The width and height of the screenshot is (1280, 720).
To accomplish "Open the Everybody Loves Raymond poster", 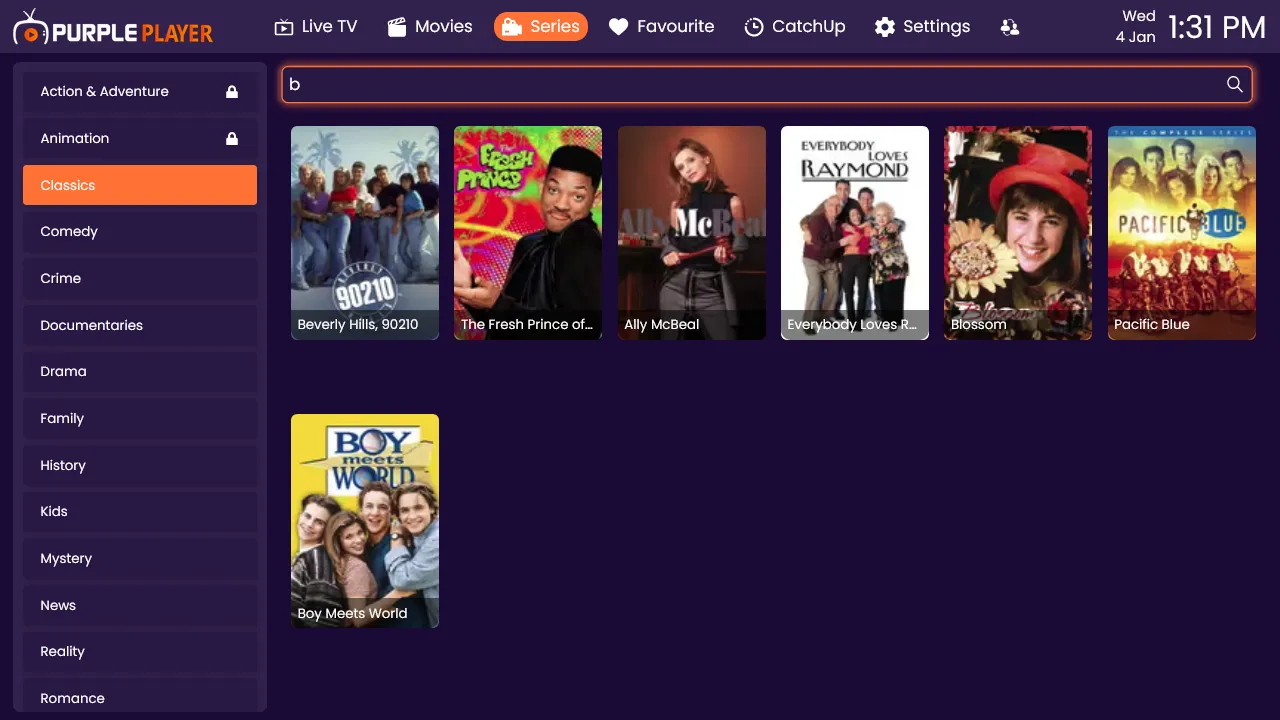I will coord(855,233).
